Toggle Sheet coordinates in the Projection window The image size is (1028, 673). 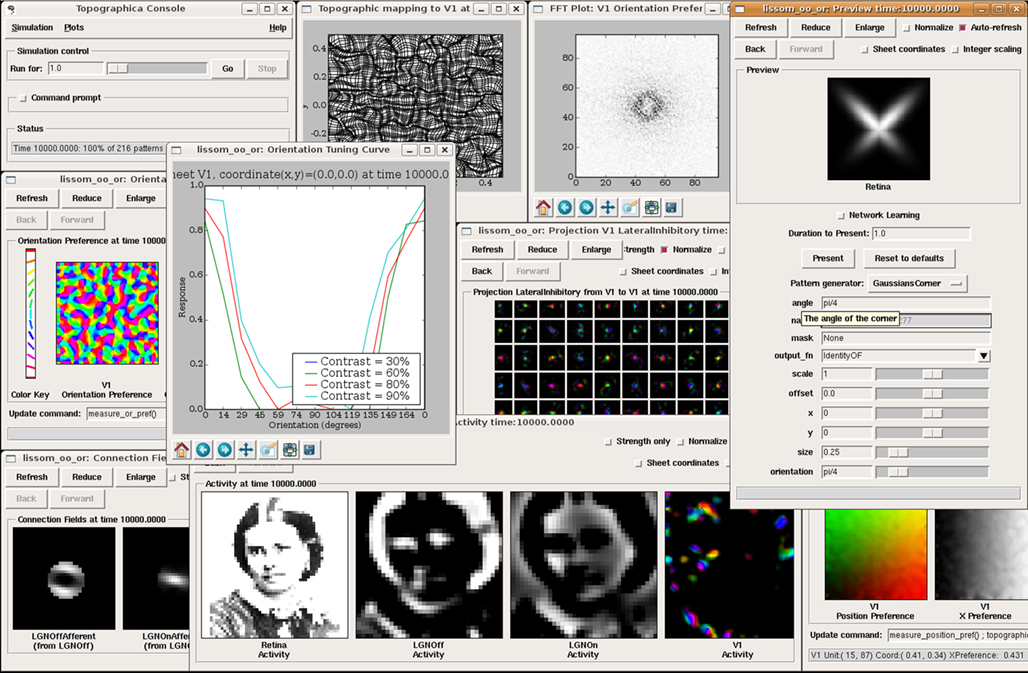(623, 271)
